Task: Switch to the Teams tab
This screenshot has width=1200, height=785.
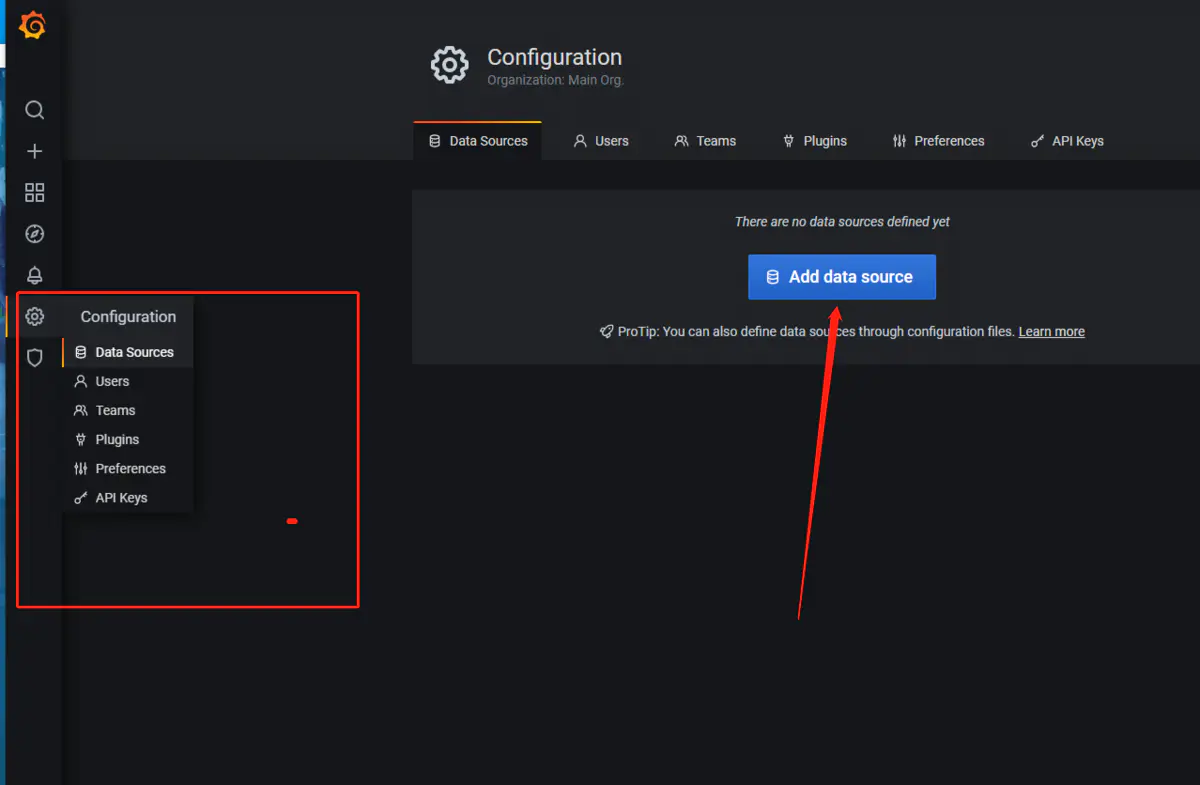Action: point(705,141)
